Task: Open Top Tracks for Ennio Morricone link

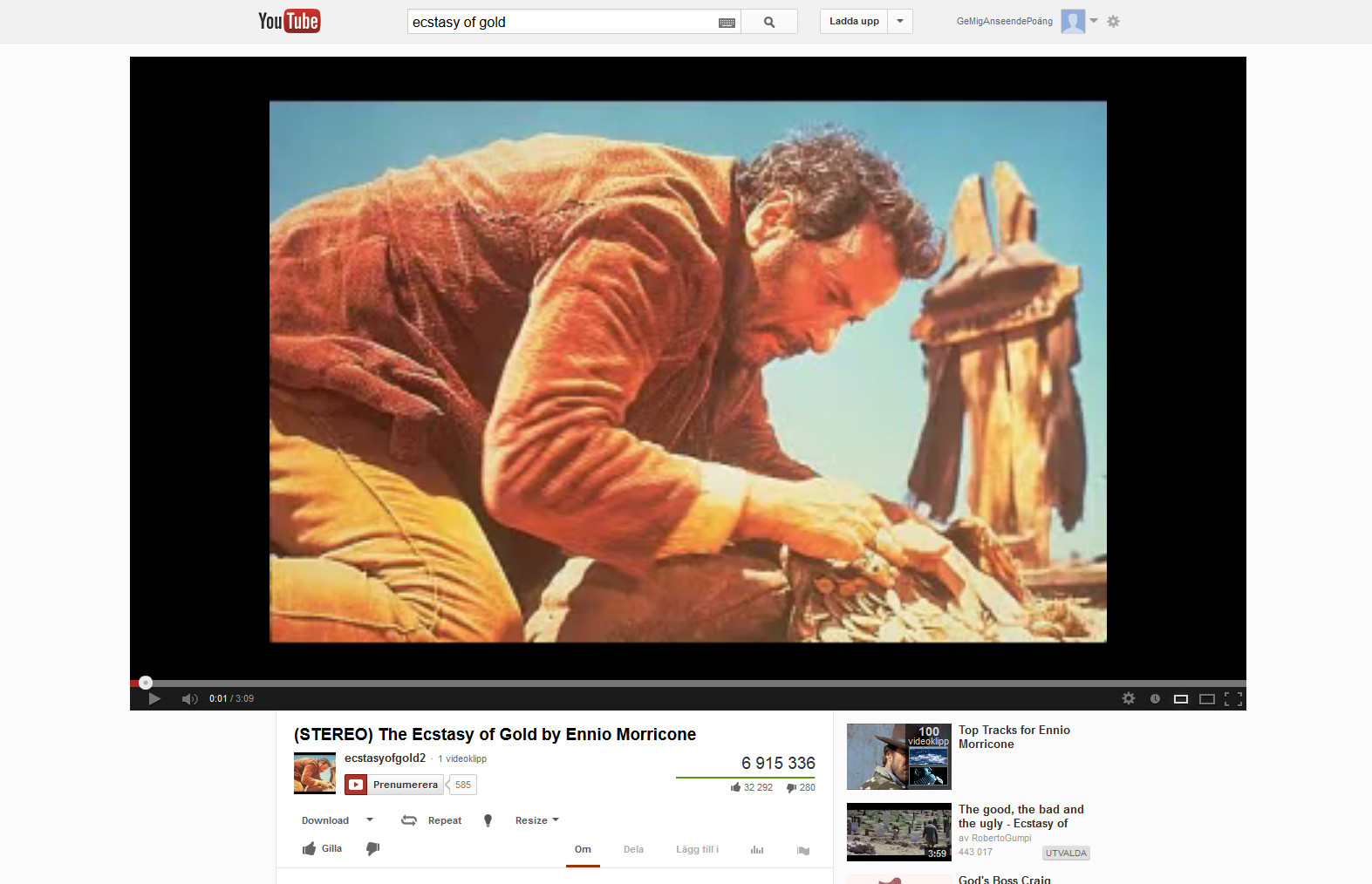Action: pos(1014,738)
